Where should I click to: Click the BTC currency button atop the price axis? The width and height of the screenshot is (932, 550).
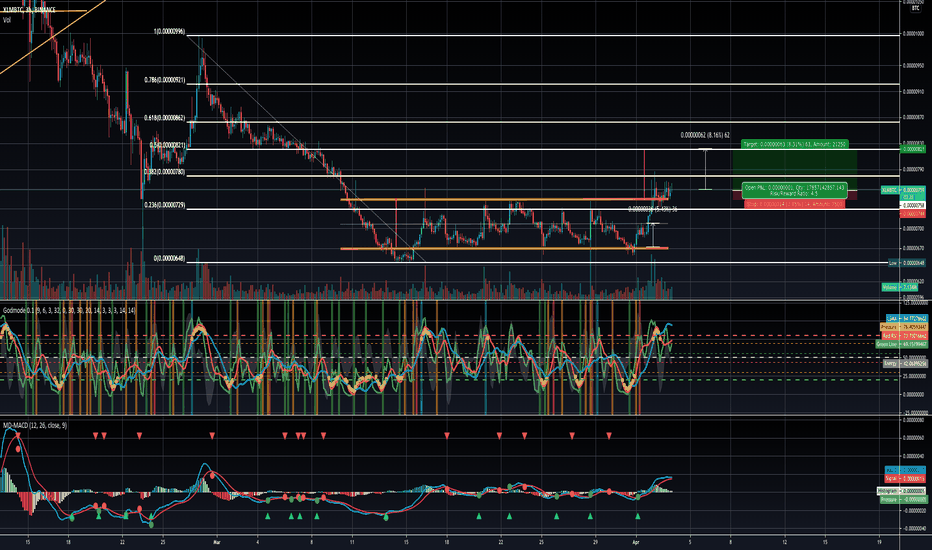tap(915, 8)
